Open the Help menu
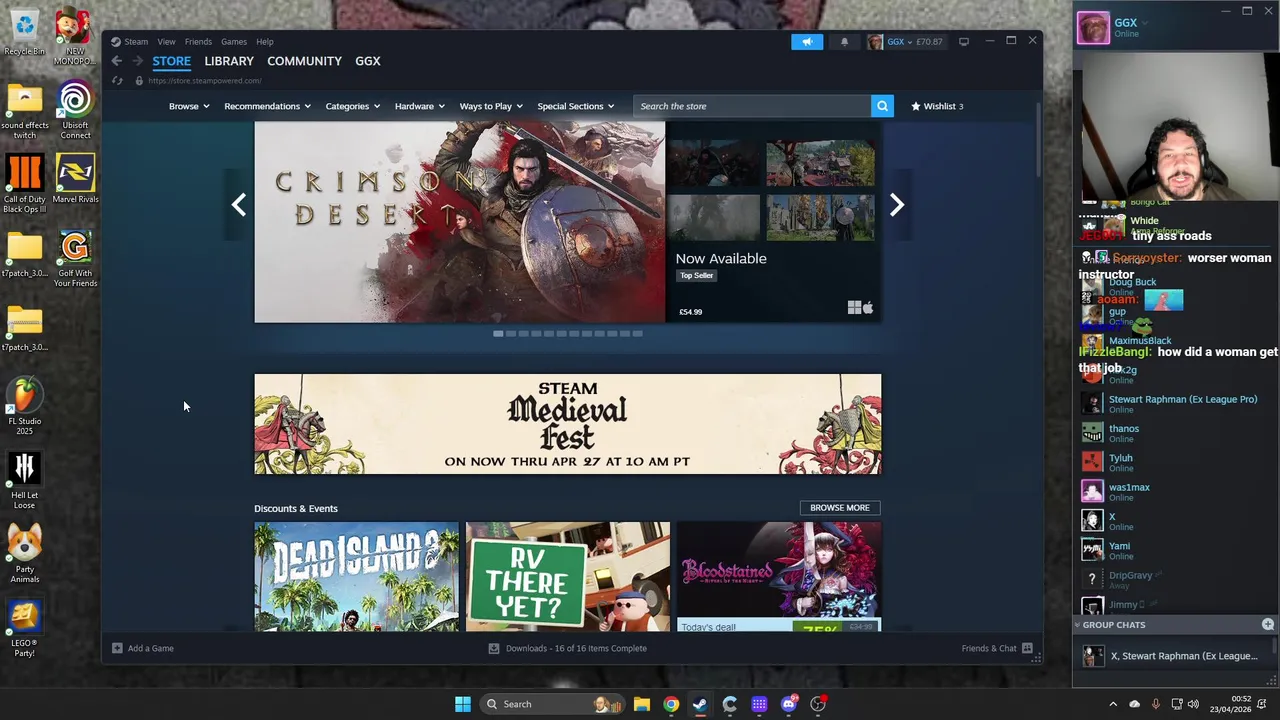The width and height of the screenshot is (1280, 720). point(264,41)
